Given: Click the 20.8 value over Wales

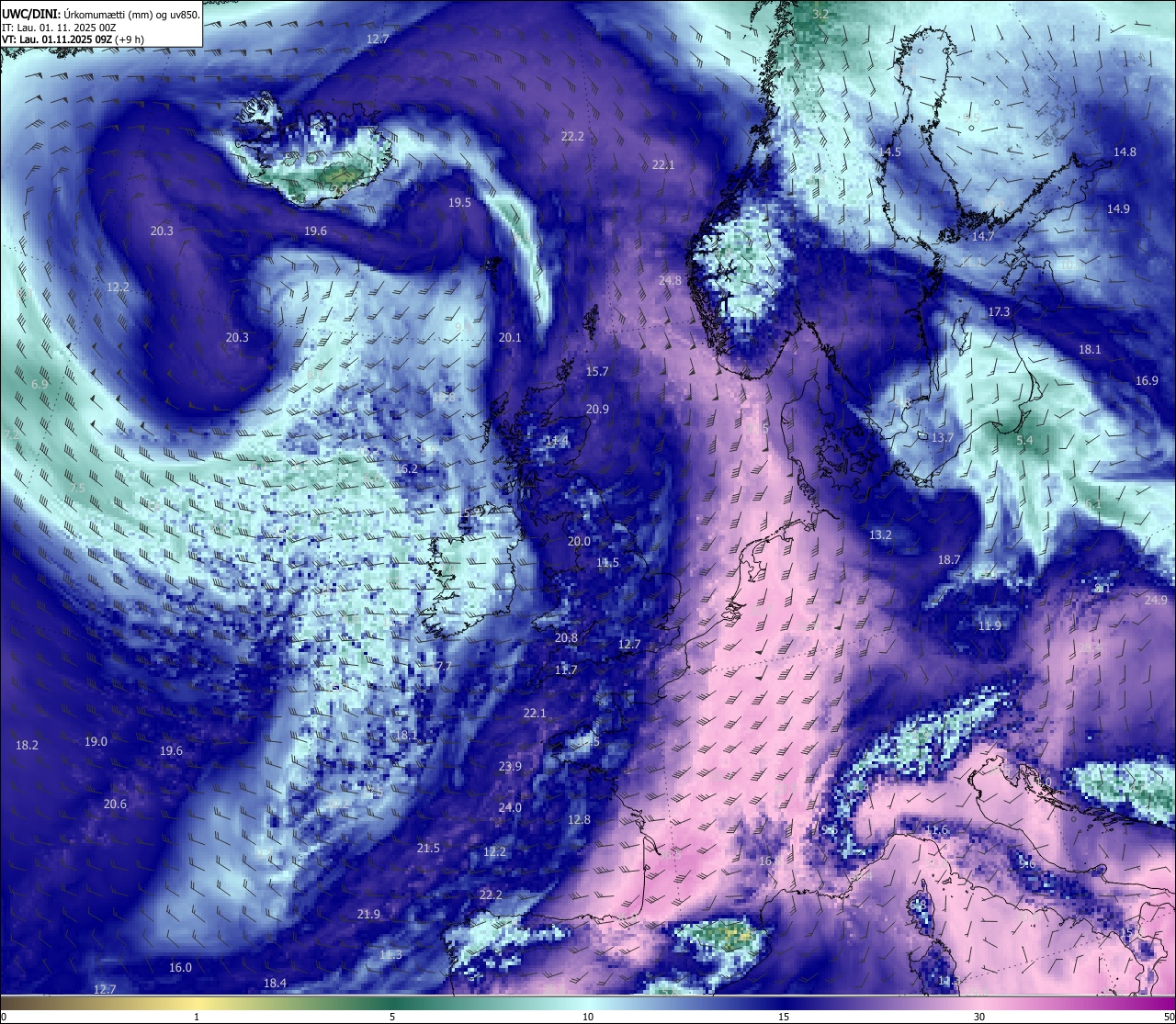Looking at the screenshot, I should [x=566, y=637].
